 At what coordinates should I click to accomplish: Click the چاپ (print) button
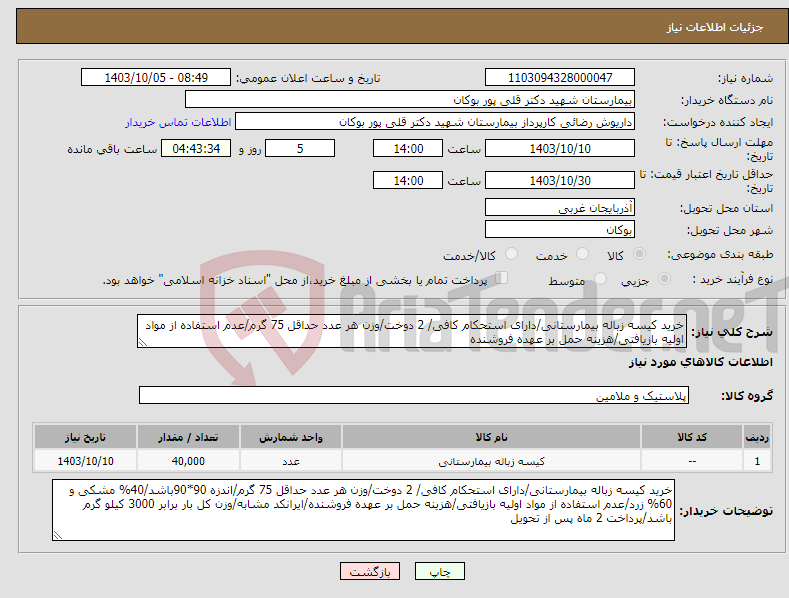point(439,571)
